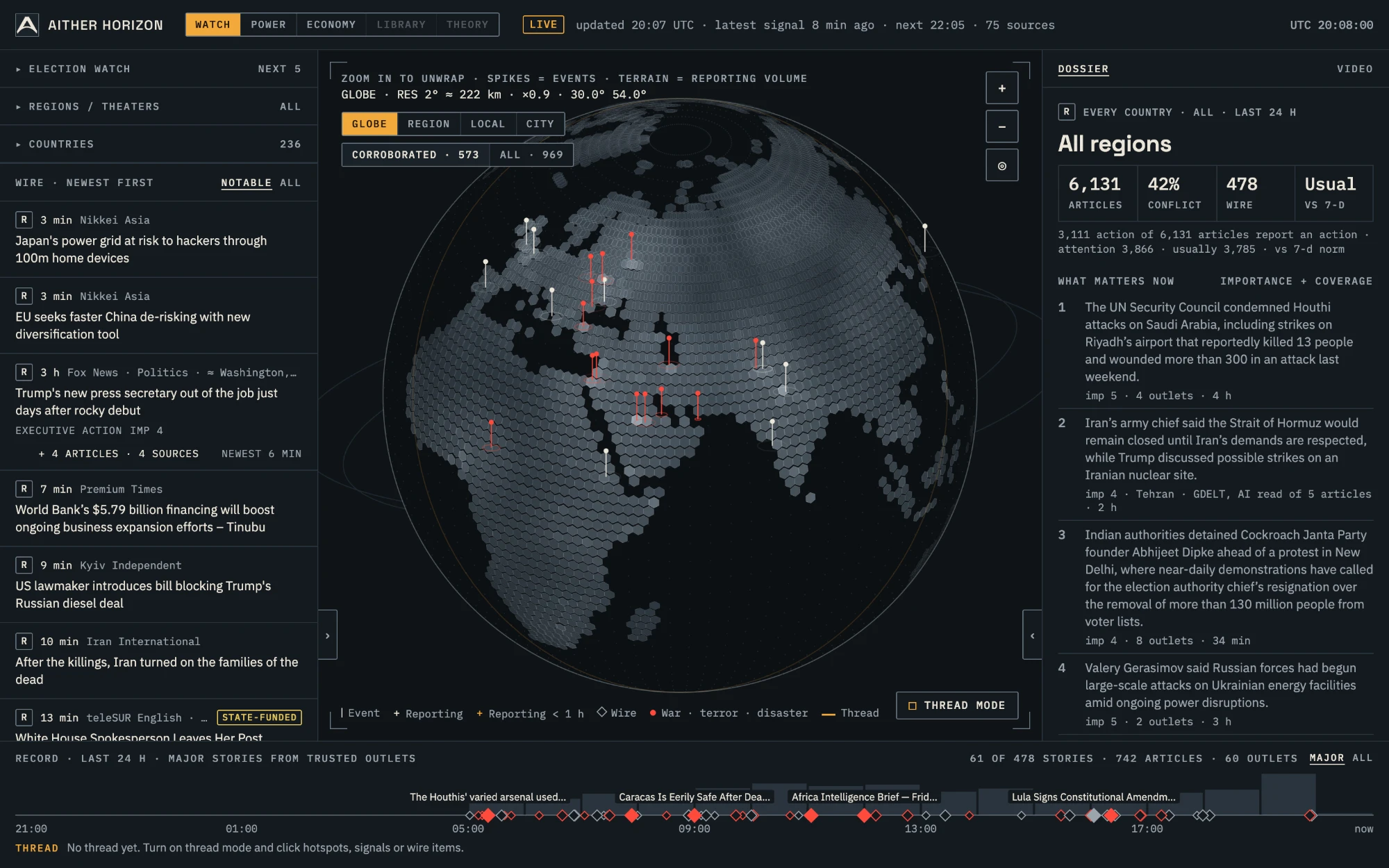
Task: Click the R badge beside Kyiv Independent
Action: point(24,565)
